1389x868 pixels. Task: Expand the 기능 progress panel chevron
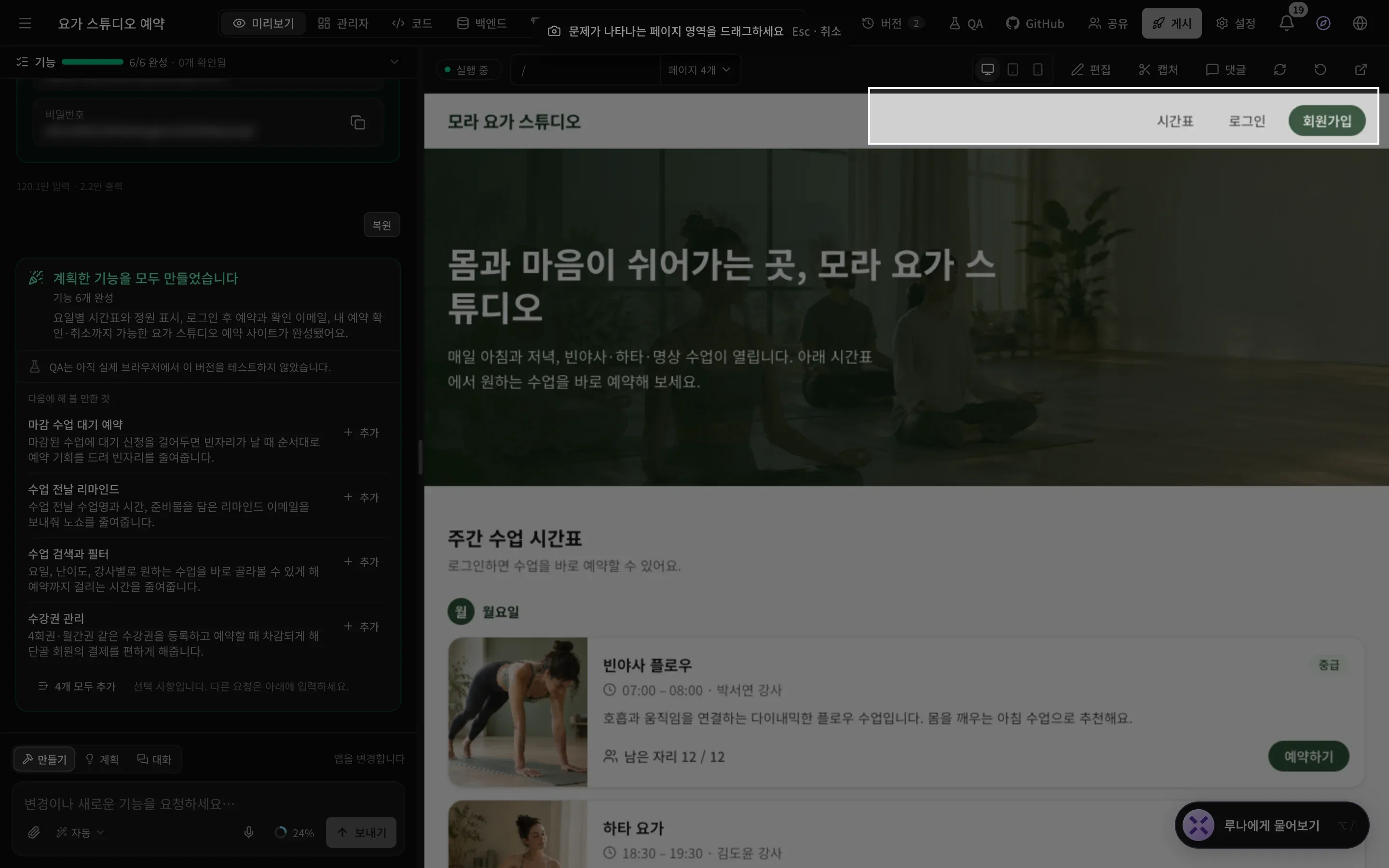[395, 61]
